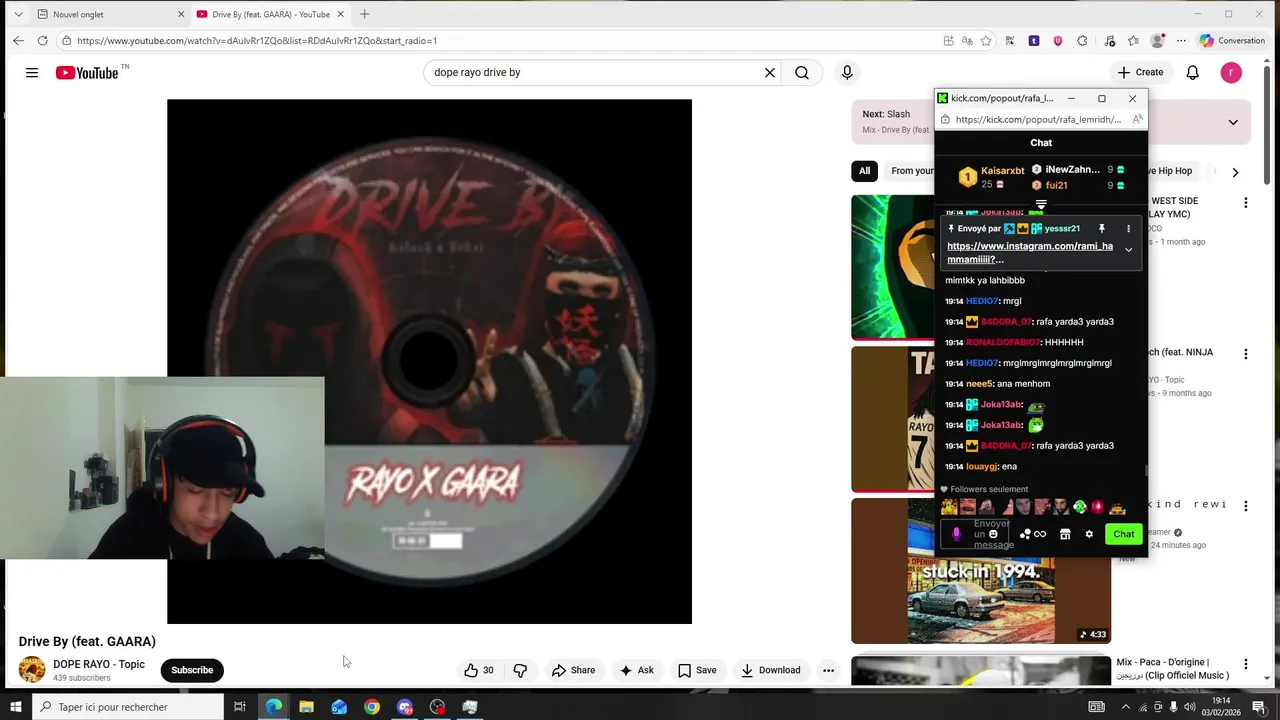The image size is (1280, 720).
Task: Open the stuck in 1994 thumbnail
Action: 981,571
